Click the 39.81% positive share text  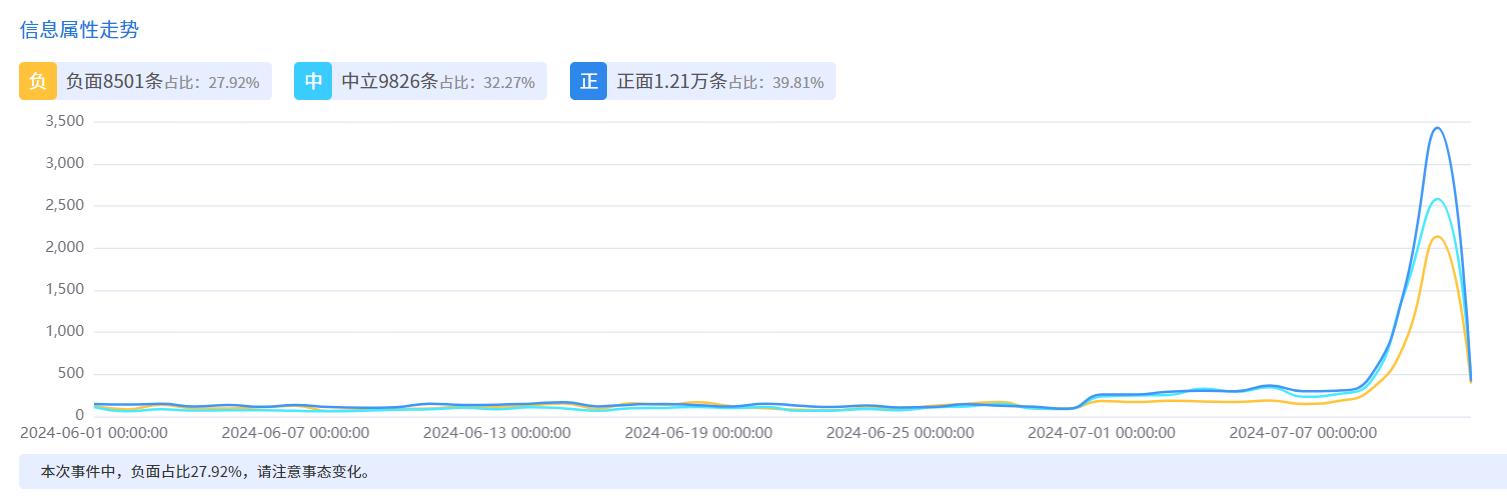point(797,82)
